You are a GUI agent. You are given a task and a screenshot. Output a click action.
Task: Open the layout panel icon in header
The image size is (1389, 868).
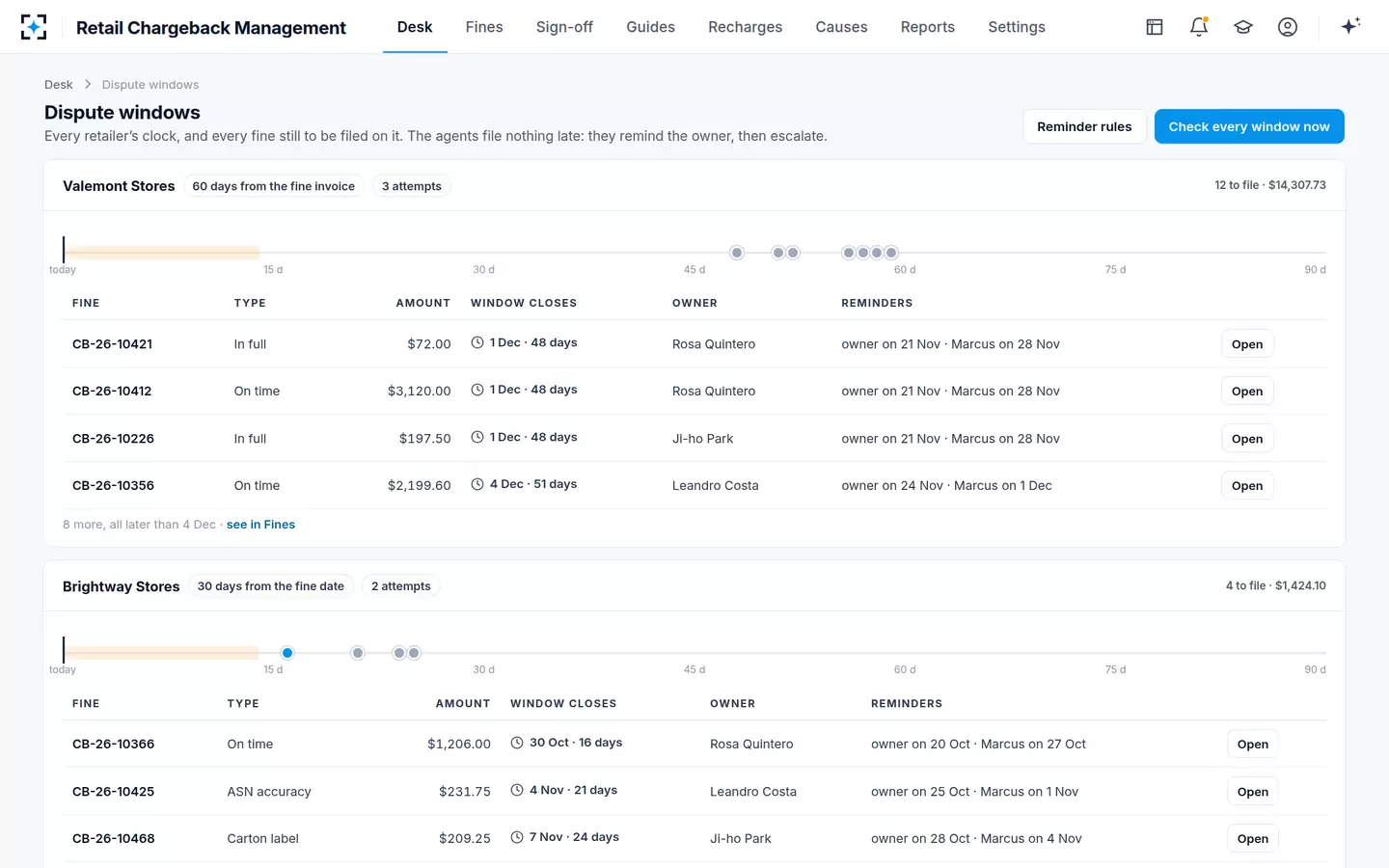(1155, 27)
